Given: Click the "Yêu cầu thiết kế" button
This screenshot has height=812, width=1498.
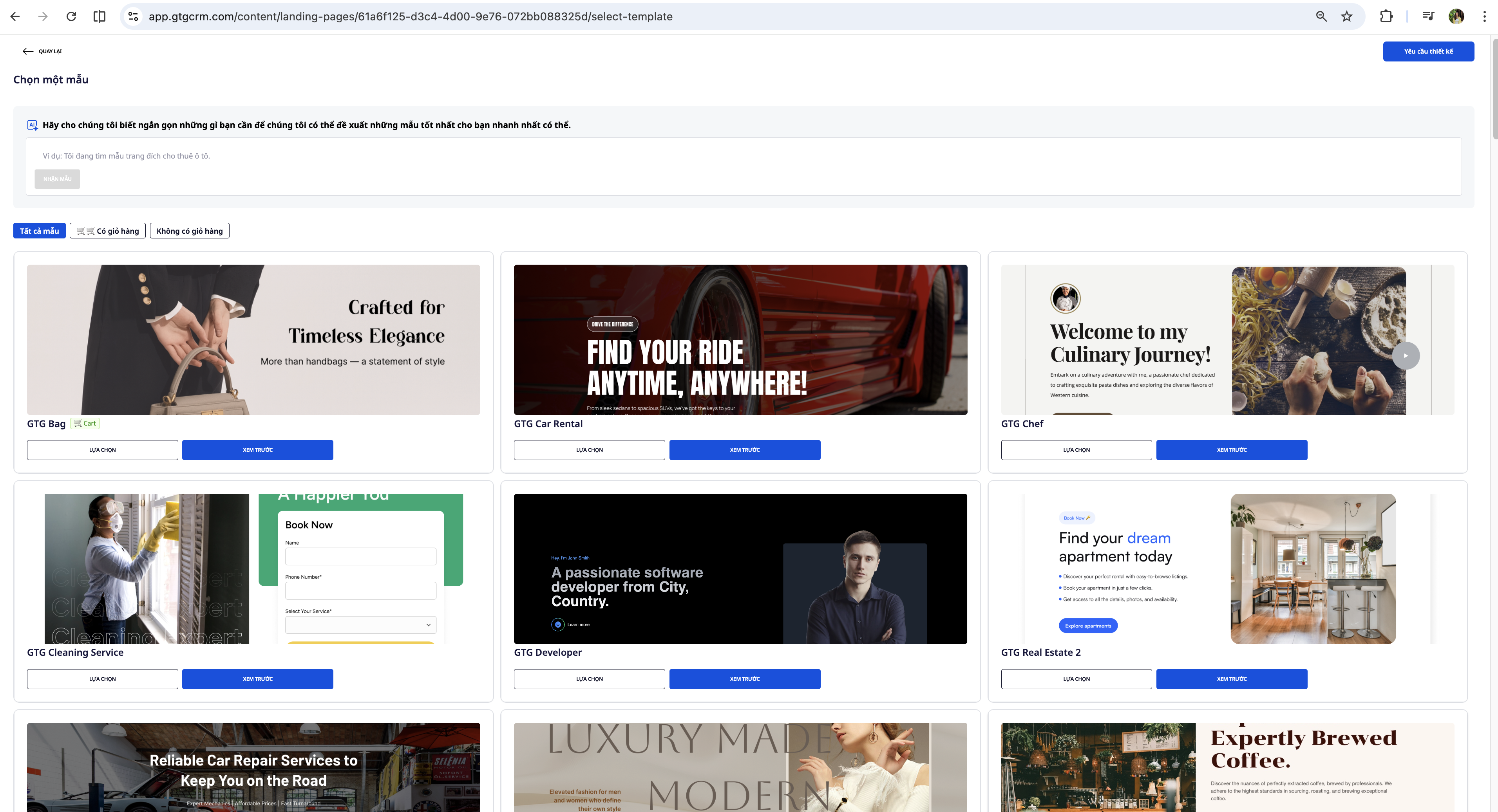Looking at the screenshot, I should (1428, 51).
